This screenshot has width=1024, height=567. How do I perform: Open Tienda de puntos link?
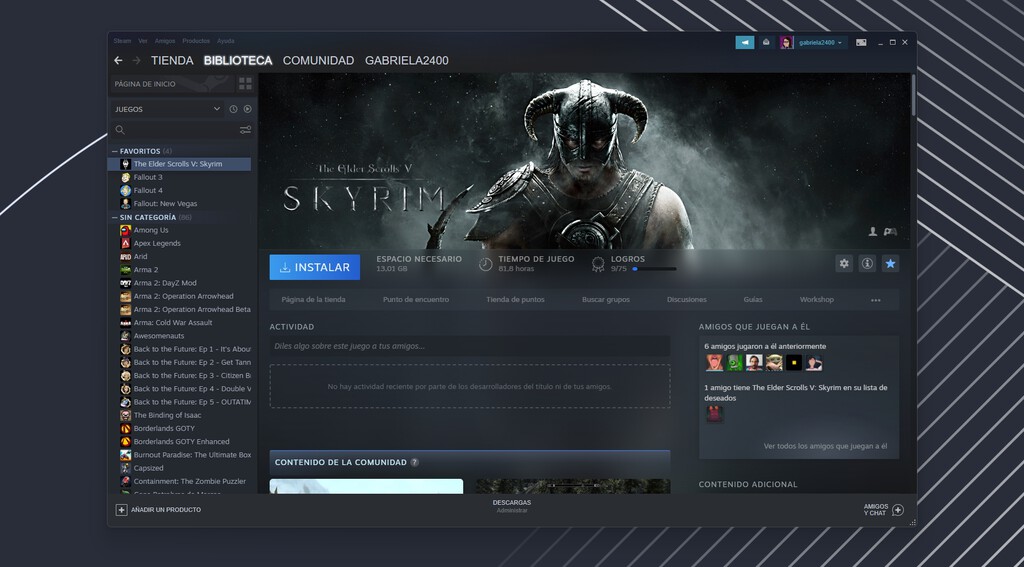point(515,300)
